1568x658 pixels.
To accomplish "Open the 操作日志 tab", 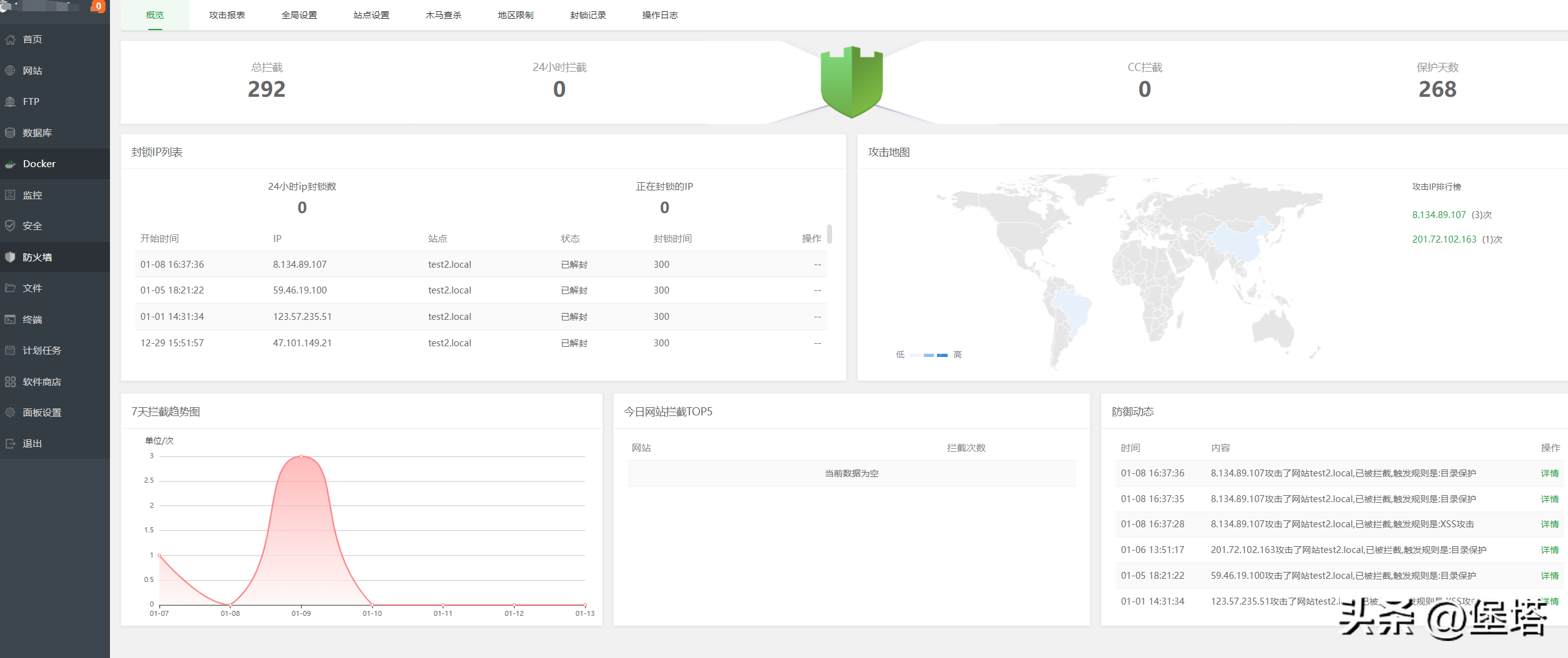I will 660,15.
